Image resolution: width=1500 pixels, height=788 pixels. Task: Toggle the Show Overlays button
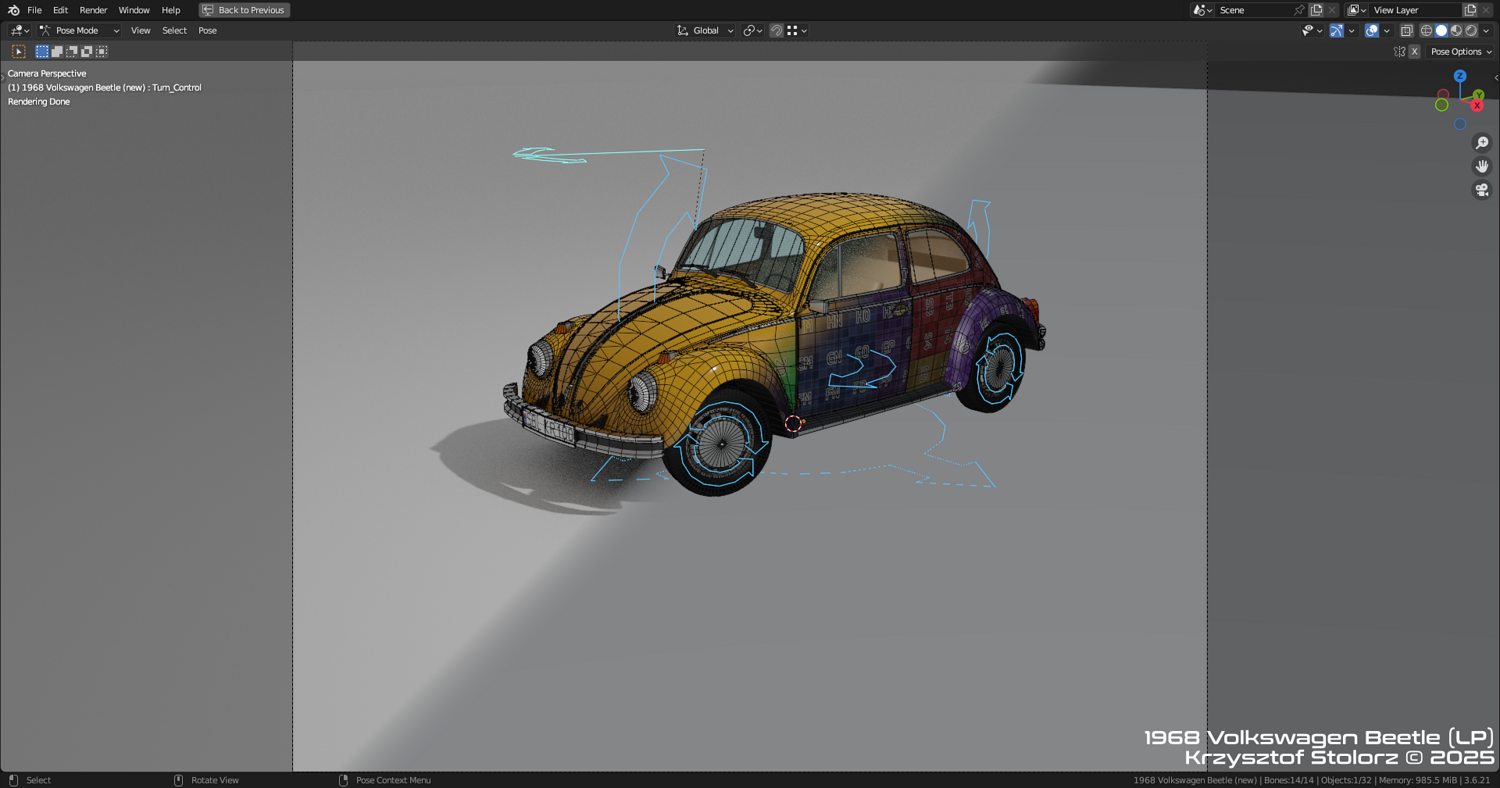click(1372, 31)
